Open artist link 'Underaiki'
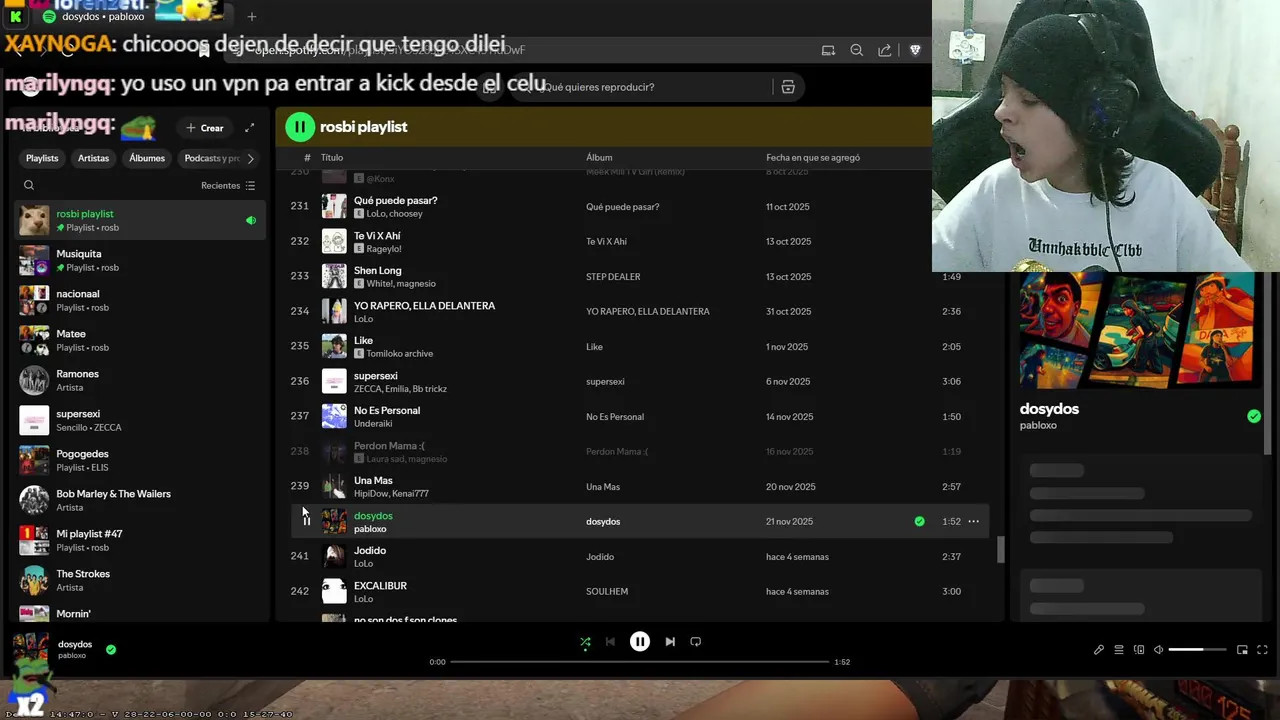This screenshot has width=1280, height=720. 373,424
